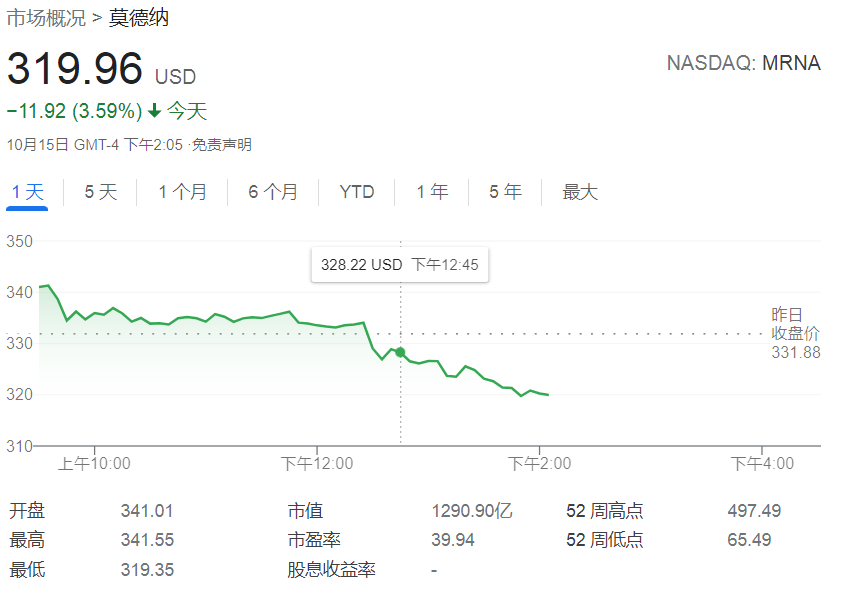Click the green down arrow icon
This screenshot has width=863, height=595.
(155, 111)
